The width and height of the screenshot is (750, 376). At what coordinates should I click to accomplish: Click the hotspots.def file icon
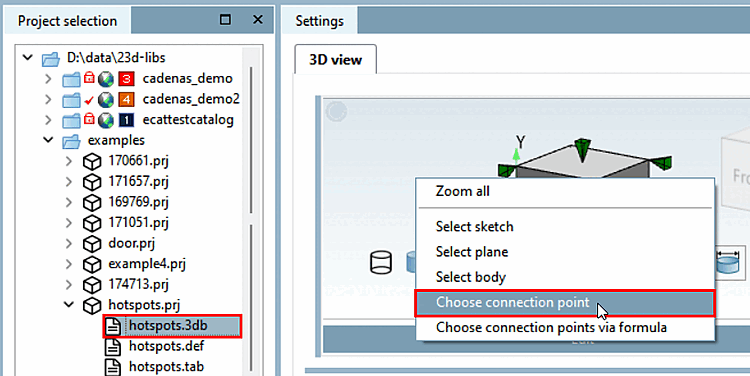[113, 346]
